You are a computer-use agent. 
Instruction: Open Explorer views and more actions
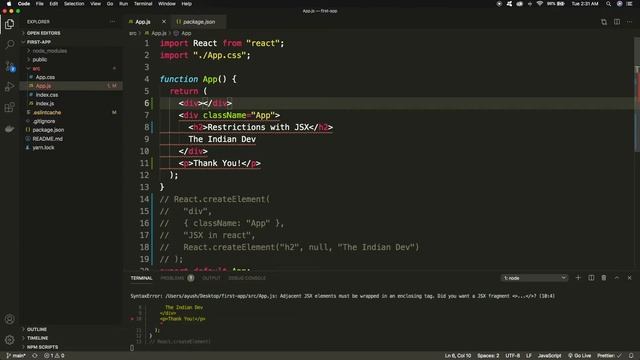click(x=113, y=22)
